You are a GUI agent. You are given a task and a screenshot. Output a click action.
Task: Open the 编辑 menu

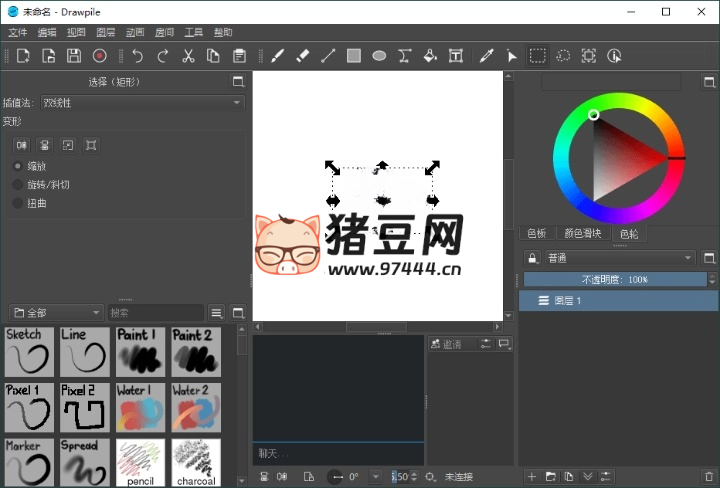[x=47, y=32]
